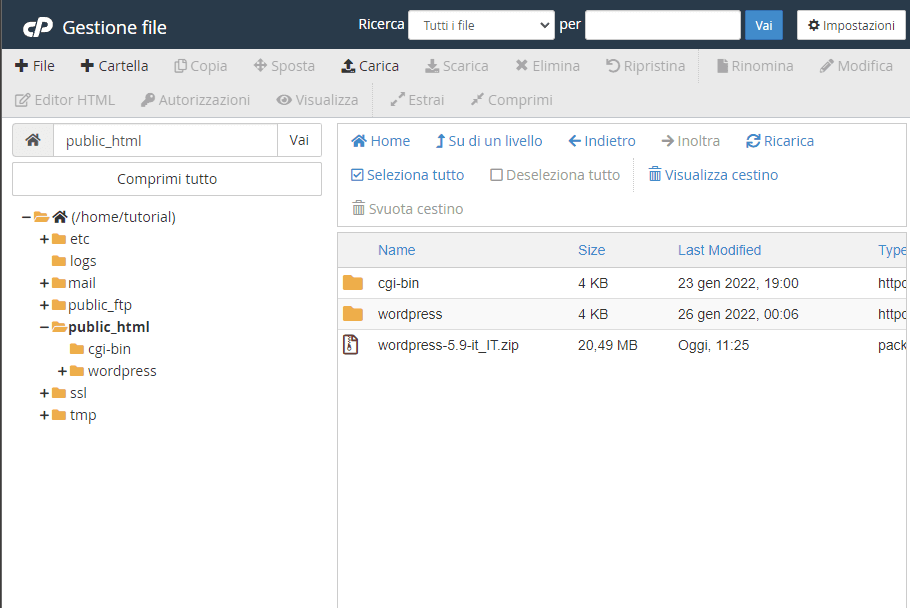This screenshot has height=608, width=910.
Task: Click the wordpress folder icon in list
Action: (x=352, y=314)
